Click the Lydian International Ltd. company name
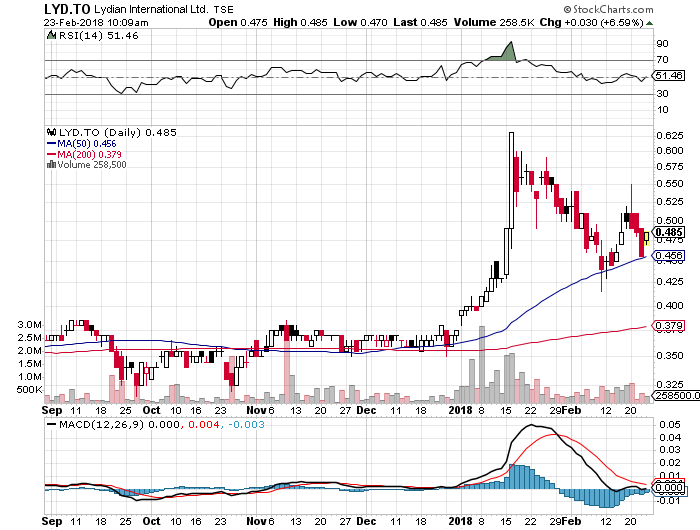This screenshot has height=530, width=700. (x=151, y=9)
